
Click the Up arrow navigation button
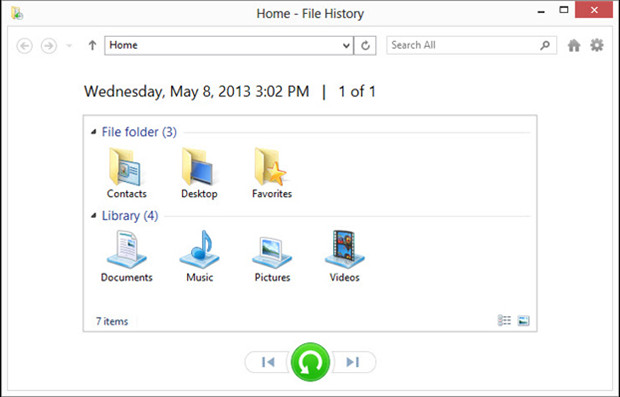point(92,45)
